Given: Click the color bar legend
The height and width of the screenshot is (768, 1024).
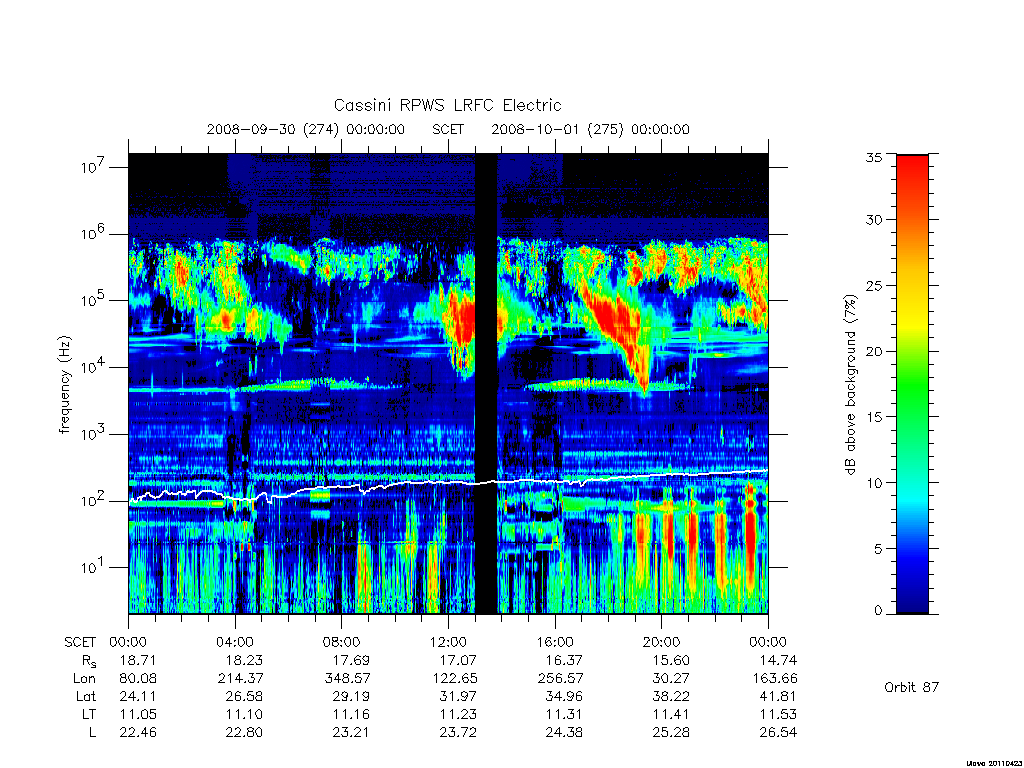Looking at the screenshot, I should tap(912, 384).
